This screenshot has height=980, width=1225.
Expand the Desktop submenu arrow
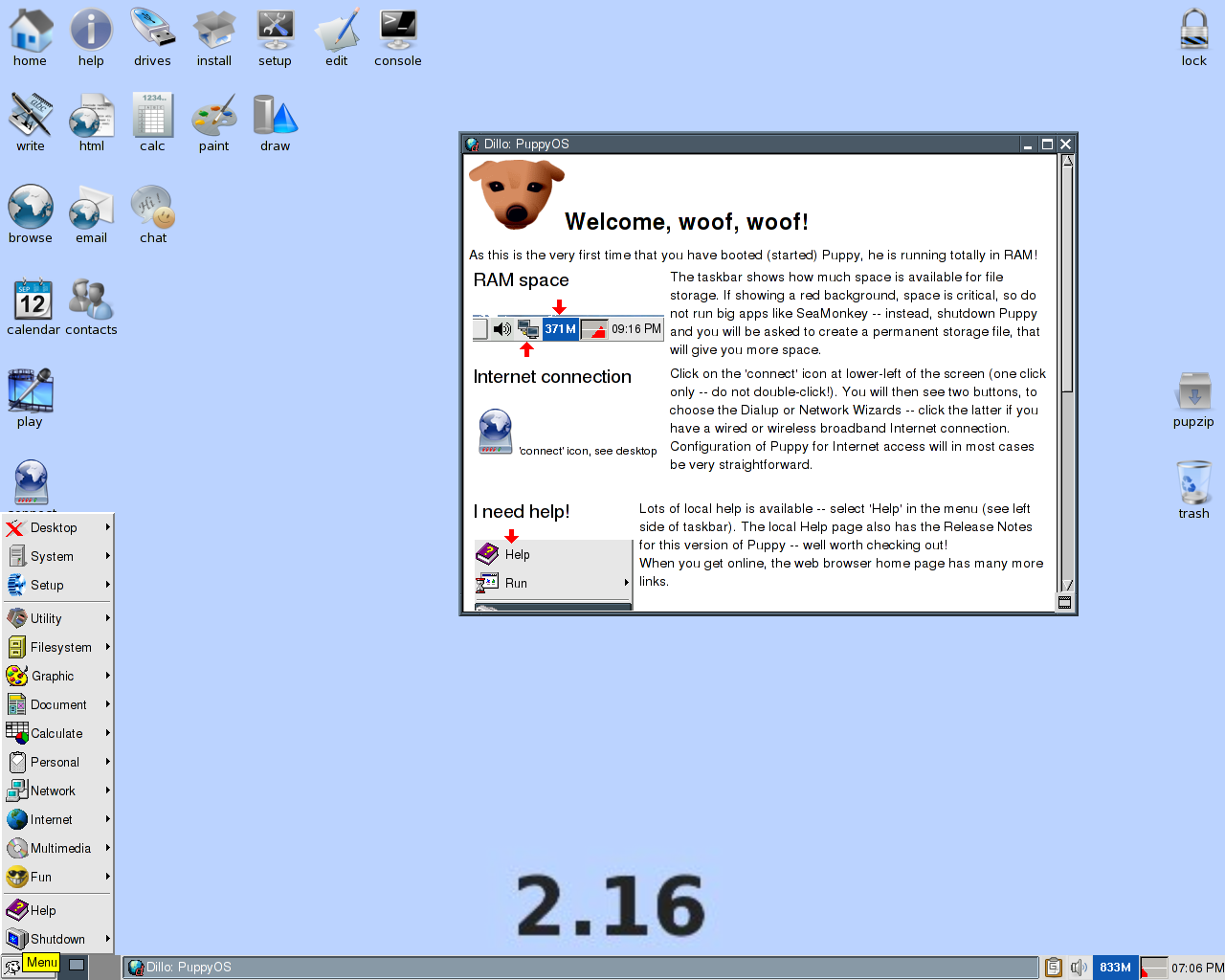108,527
